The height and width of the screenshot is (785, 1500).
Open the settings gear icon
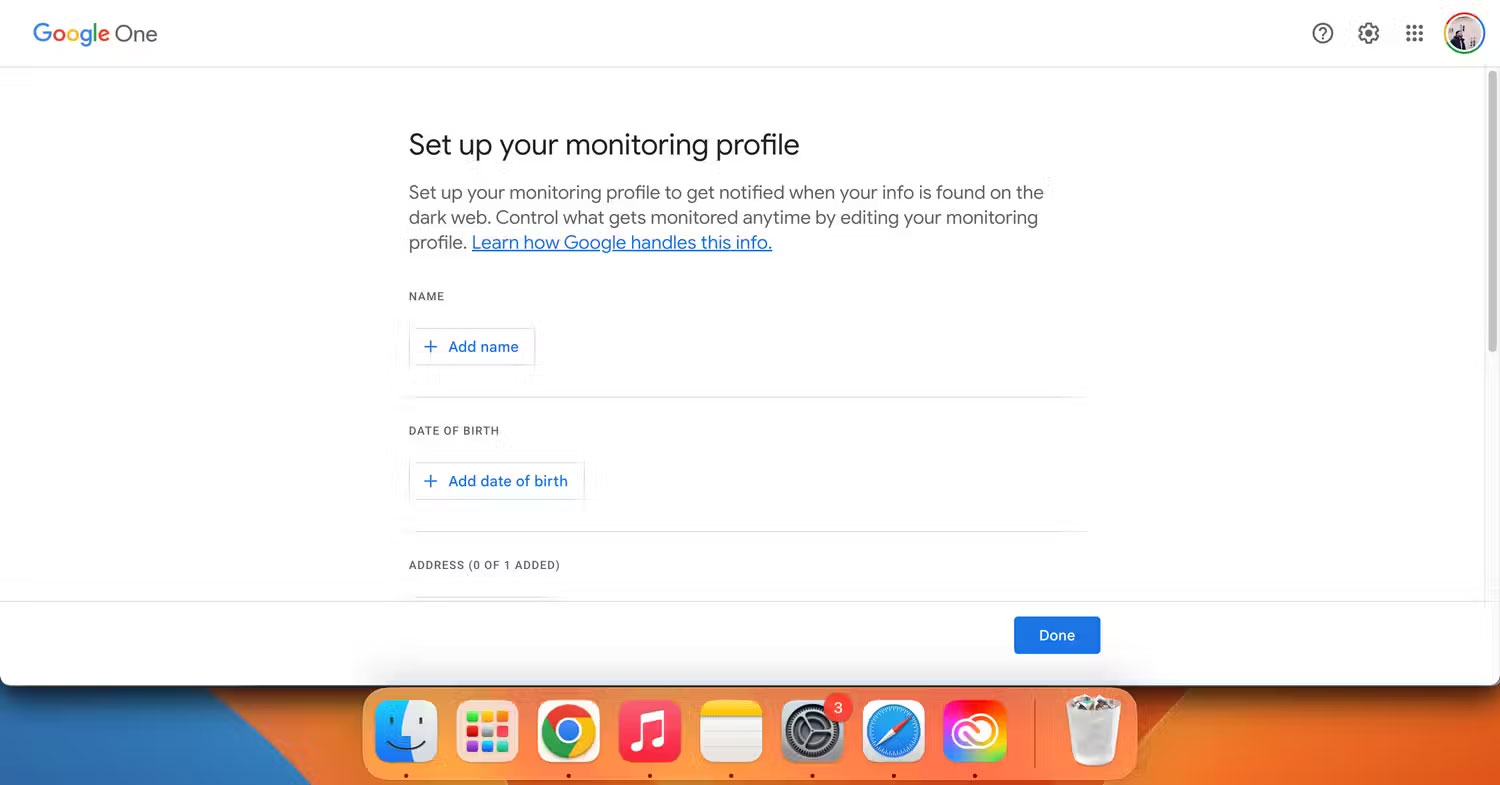(1368, 33)
